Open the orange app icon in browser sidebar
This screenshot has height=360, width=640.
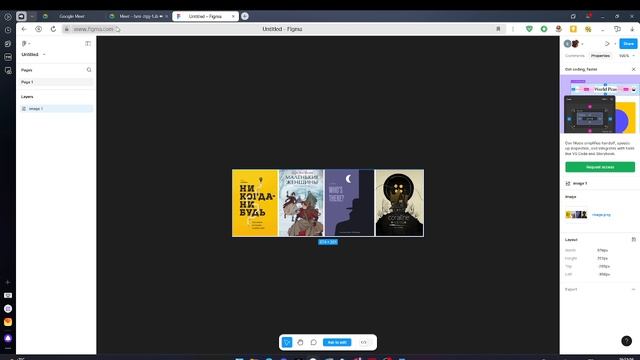point(8,322)
